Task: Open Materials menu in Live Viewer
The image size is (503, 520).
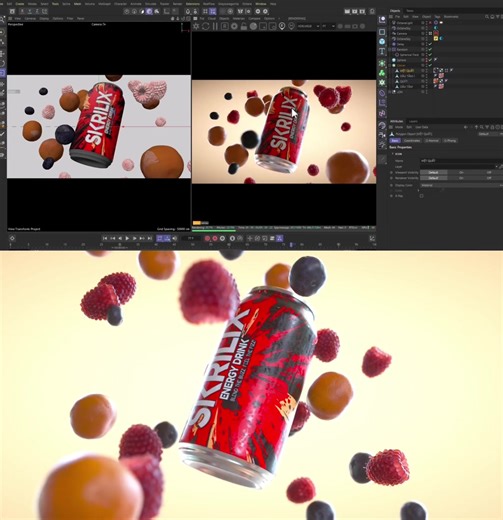Action: coord(239,19)
